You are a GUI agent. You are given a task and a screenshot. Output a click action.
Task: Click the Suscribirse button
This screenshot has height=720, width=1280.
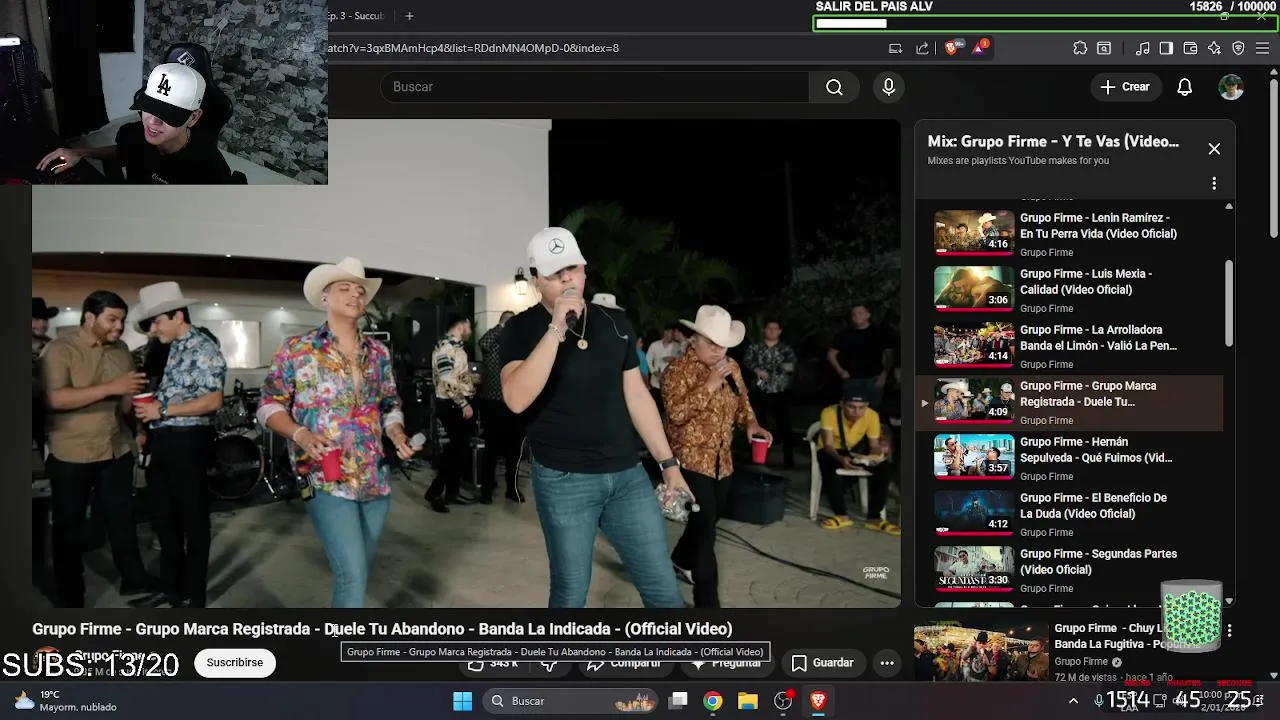coord(235,662)
